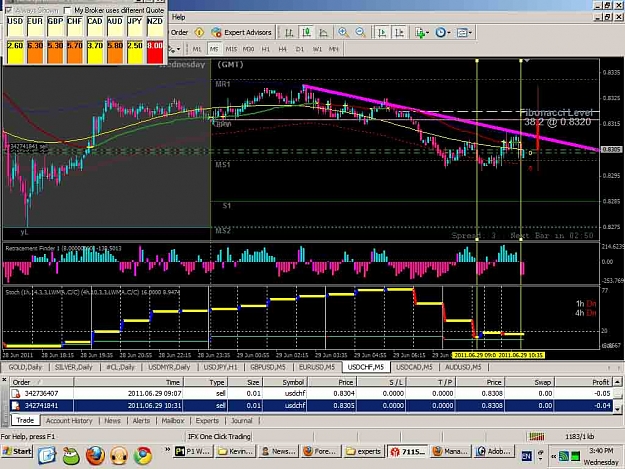The image size is (625, 469).
Task: Sort by Profit column header
Action: pos(584,382)
